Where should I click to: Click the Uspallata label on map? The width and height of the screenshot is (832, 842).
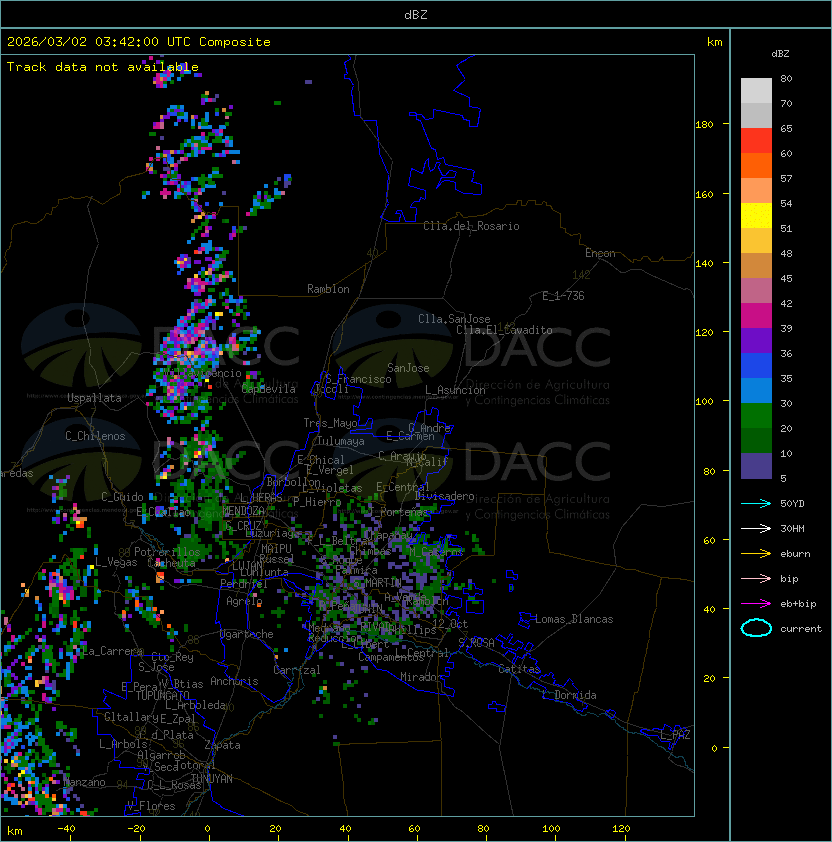94,398
